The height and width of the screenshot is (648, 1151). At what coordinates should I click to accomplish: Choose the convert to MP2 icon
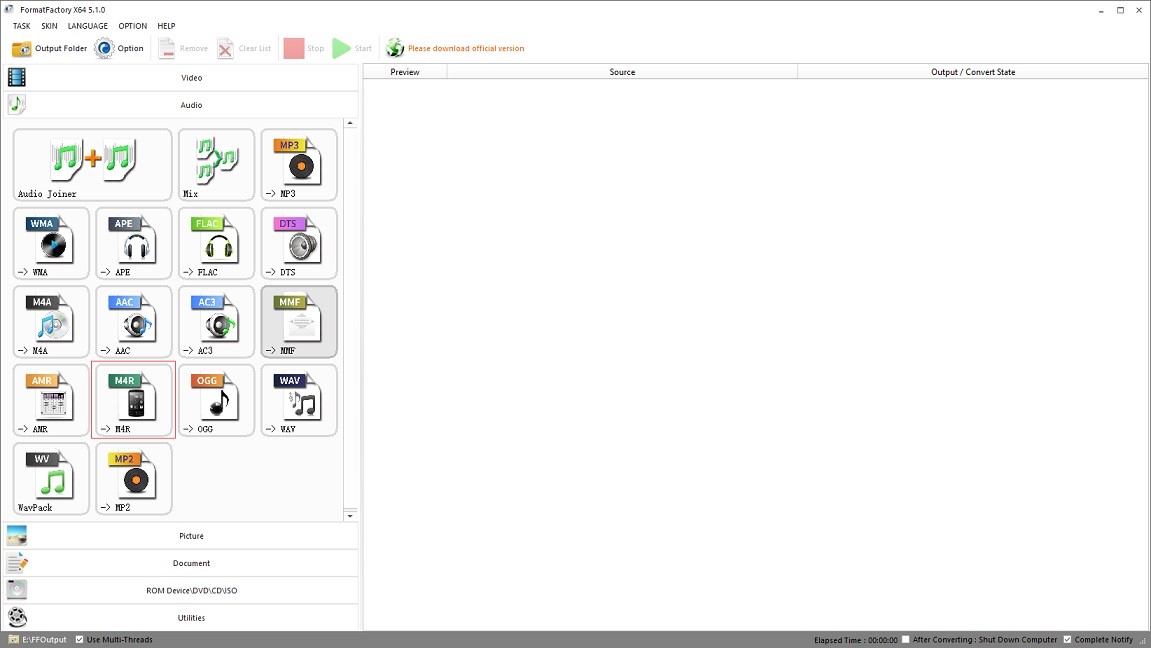(x=134, y=478)
